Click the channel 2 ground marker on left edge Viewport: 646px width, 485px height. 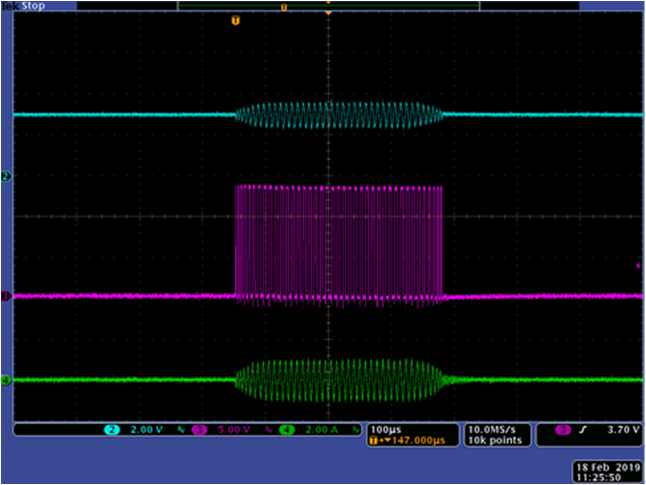(6, 176)
